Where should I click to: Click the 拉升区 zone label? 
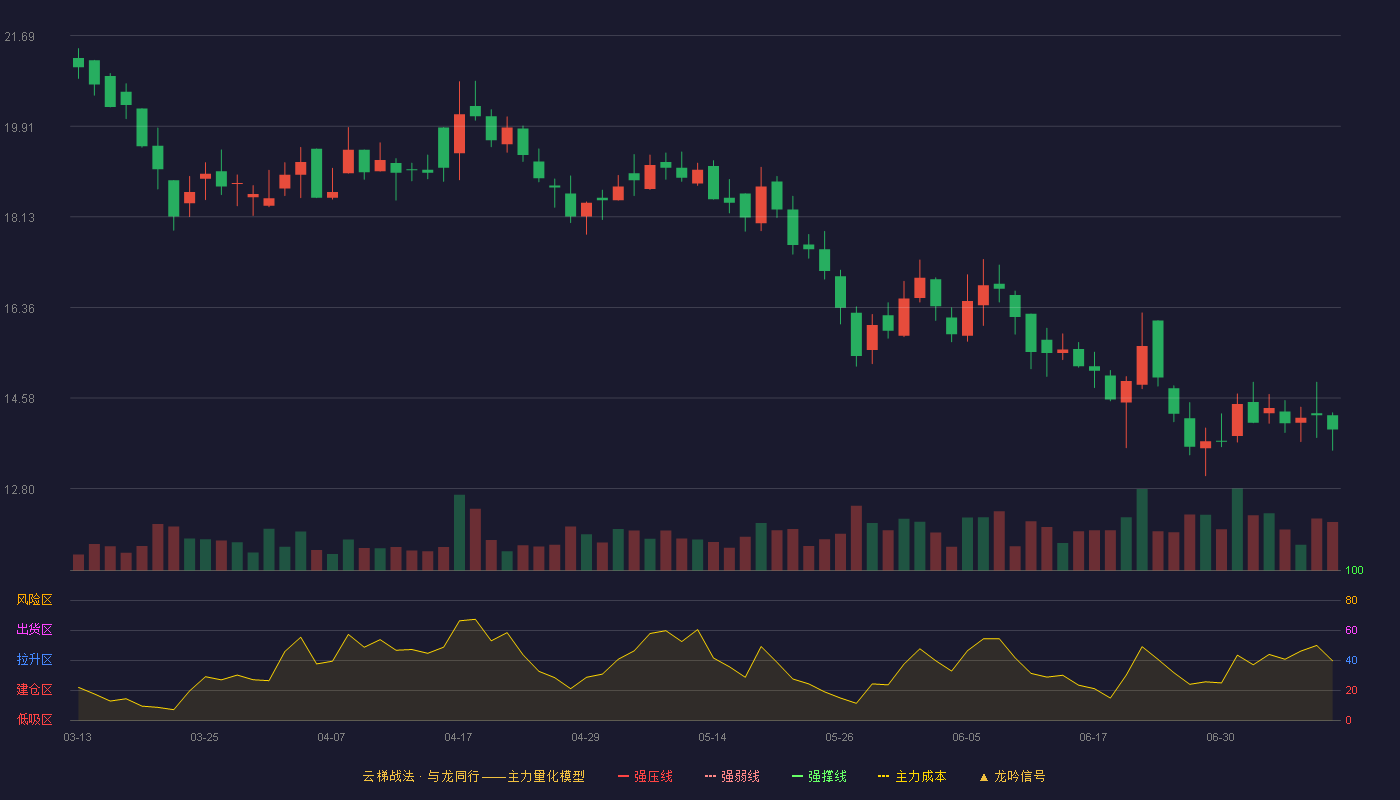coord(34,660)
